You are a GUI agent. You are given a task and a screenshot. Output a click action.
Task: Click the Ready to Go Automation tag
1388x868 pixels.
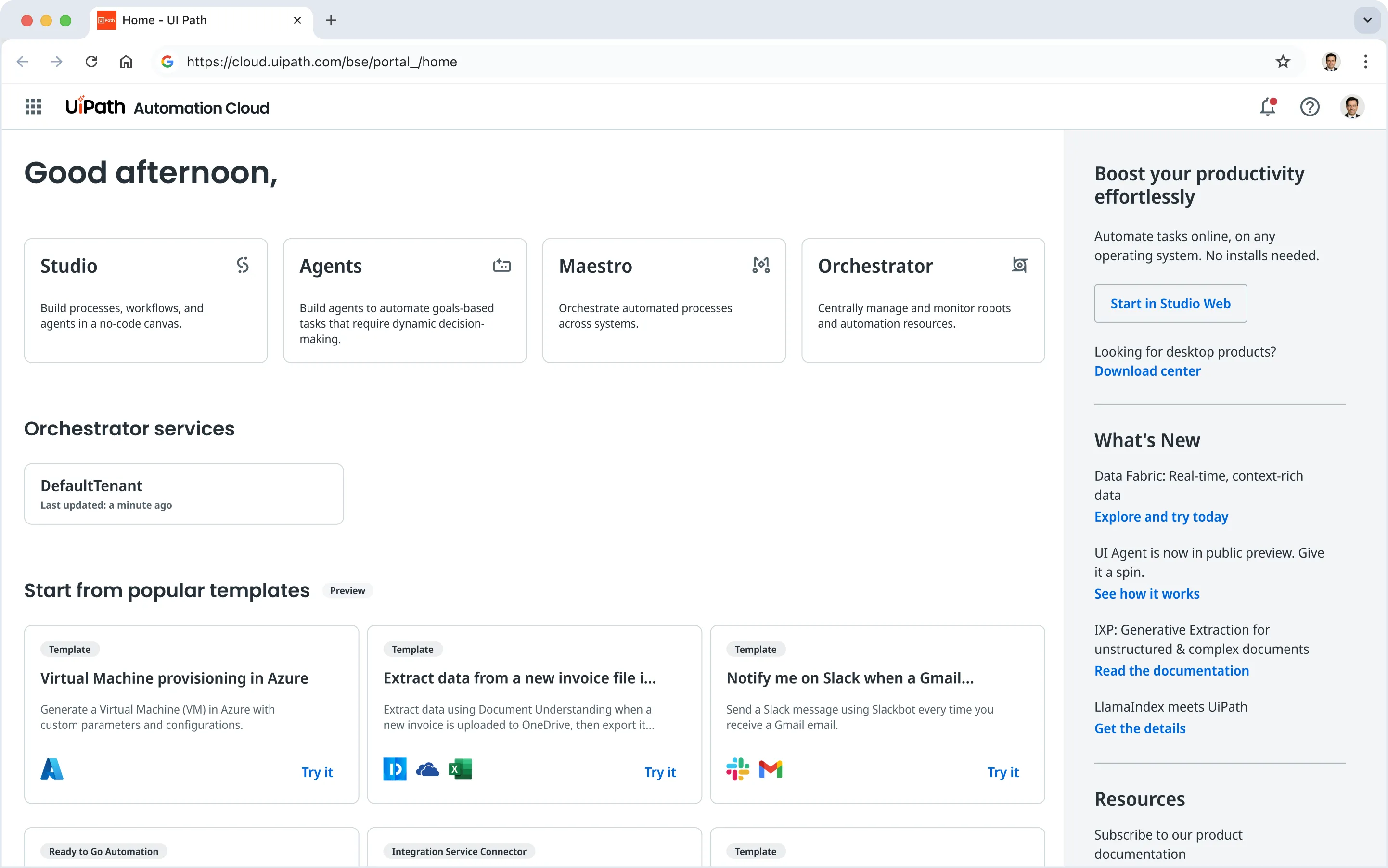point(103,851)
